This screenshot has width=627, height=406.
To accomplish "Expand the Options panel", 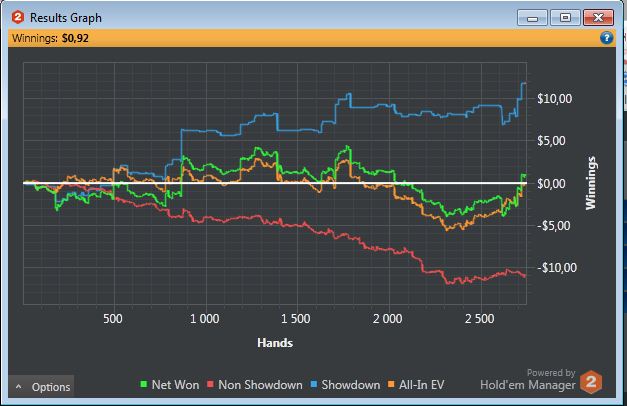I will click(42, 386).
